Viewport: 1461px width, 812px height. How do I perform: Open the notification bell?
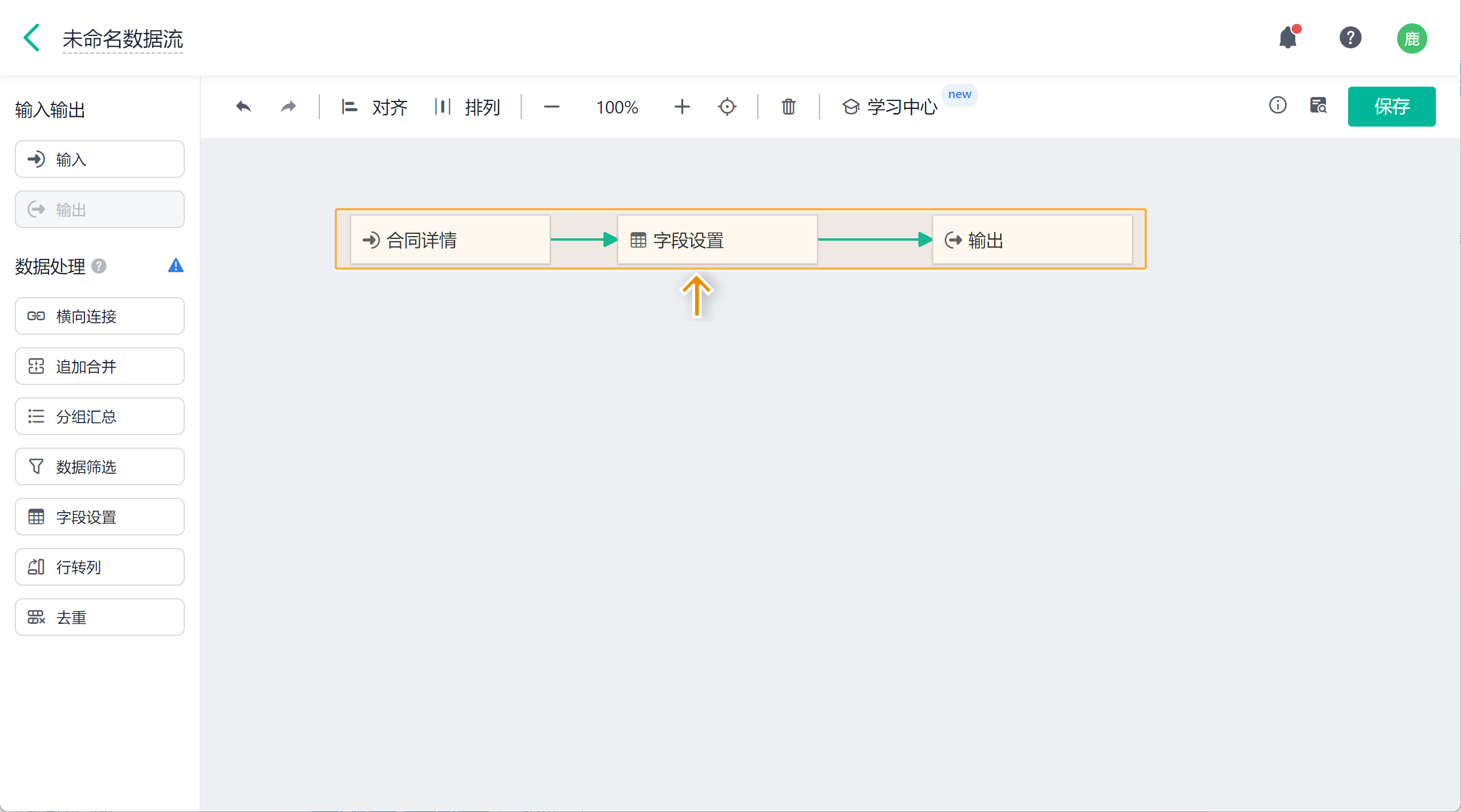click(x=1288, y=38)
